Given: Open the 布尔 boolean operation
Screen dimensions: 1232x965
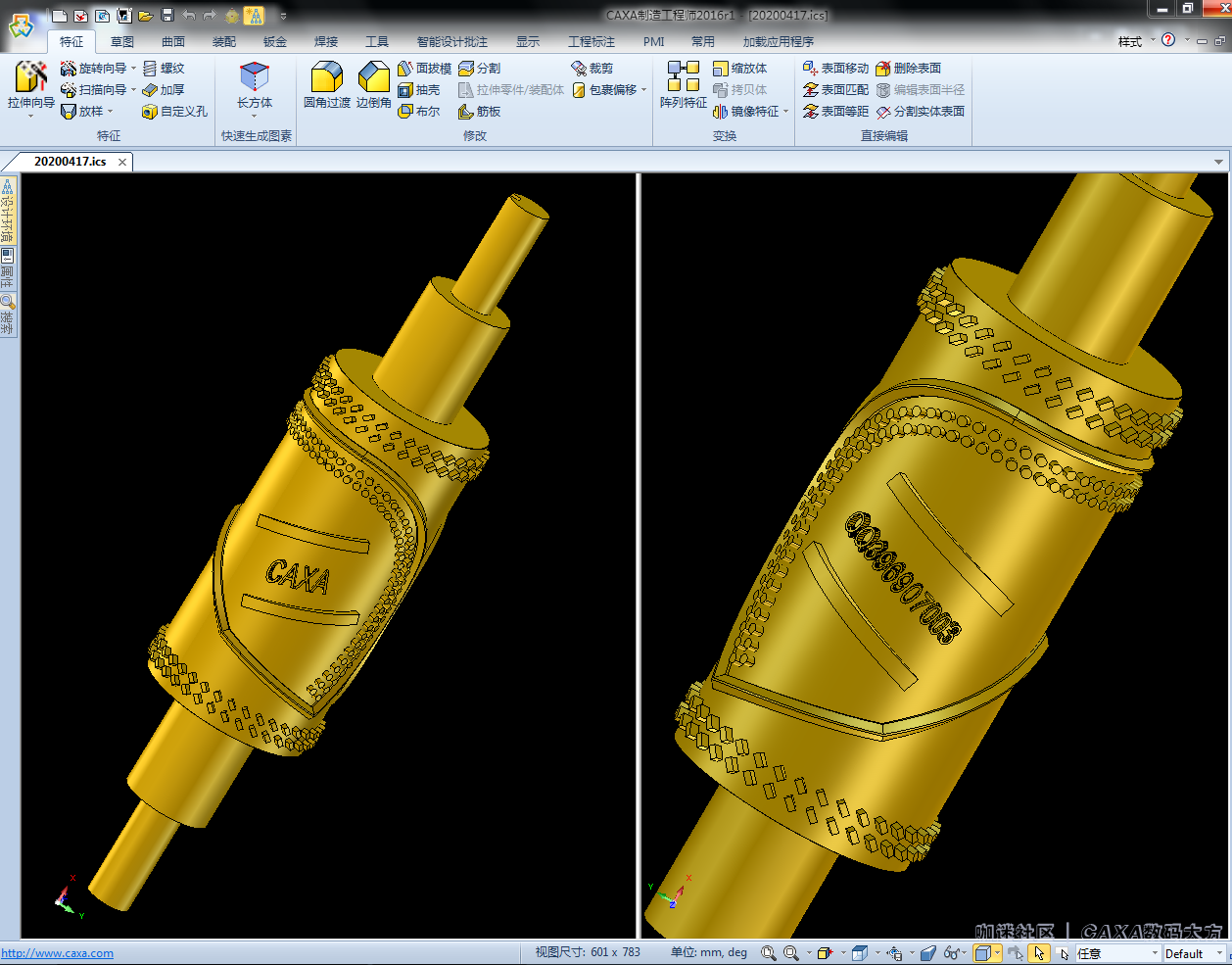Looking at the screenshot, I should [419, 112].
